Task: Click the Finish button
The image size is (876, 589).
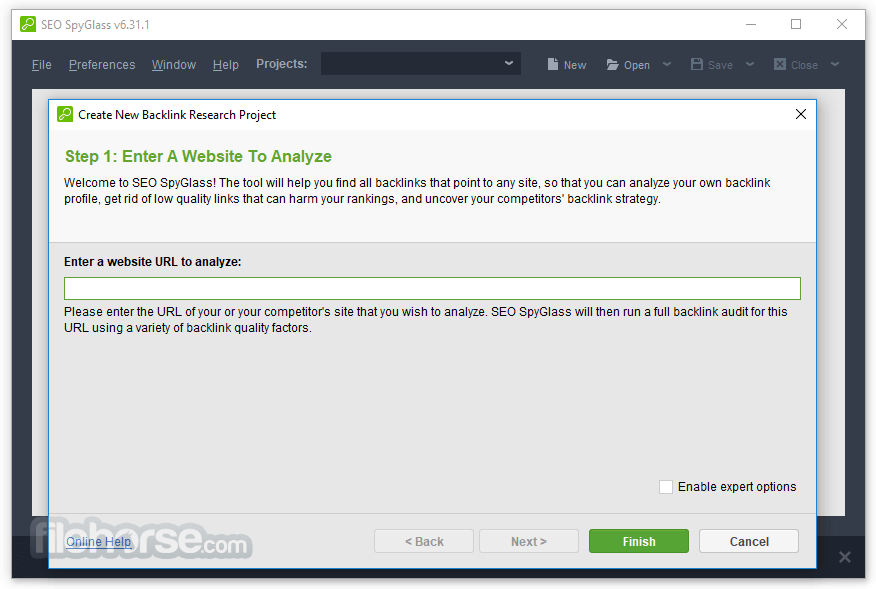Action: click(x=639, y=541)
